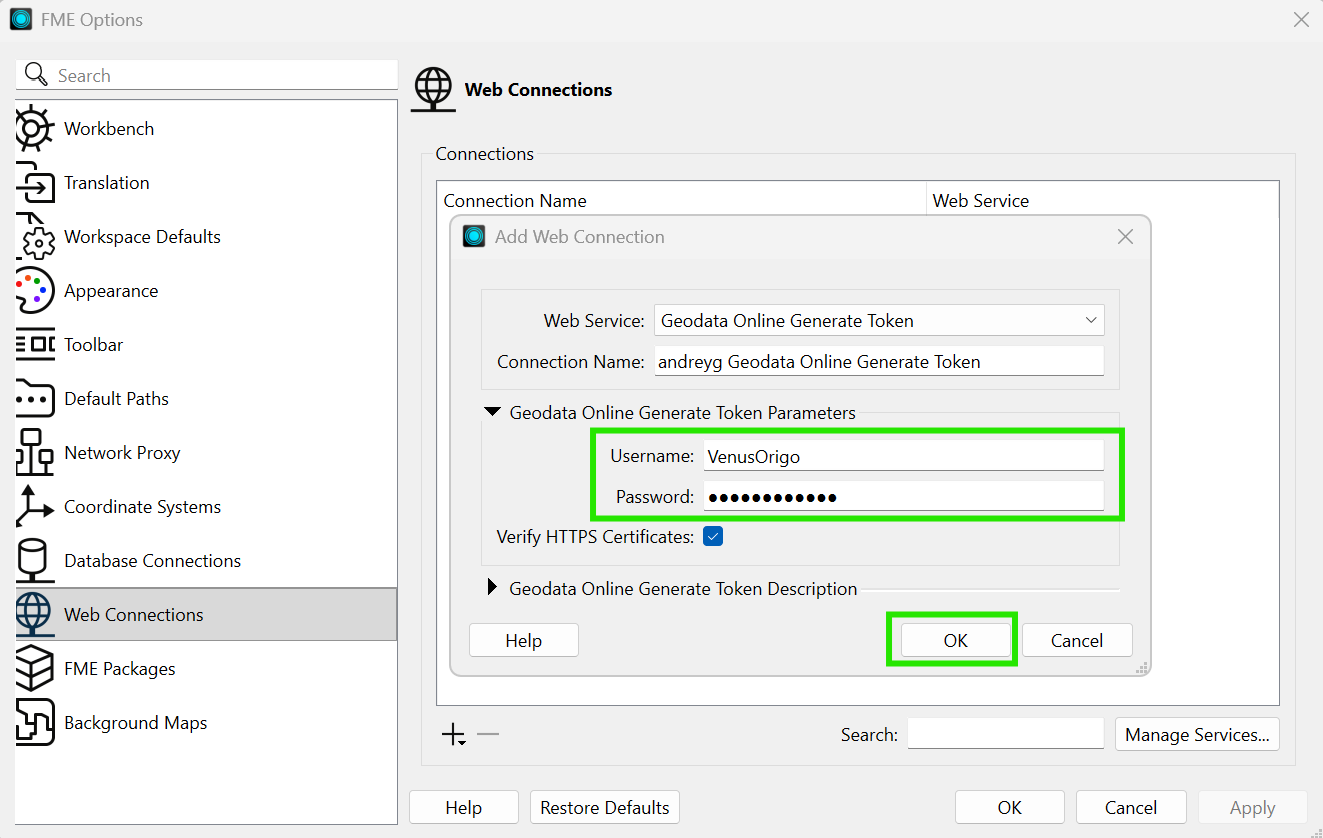
Task: Toggle the Verify HTTPS Certificates checkbox
Action: pos(713,537)
